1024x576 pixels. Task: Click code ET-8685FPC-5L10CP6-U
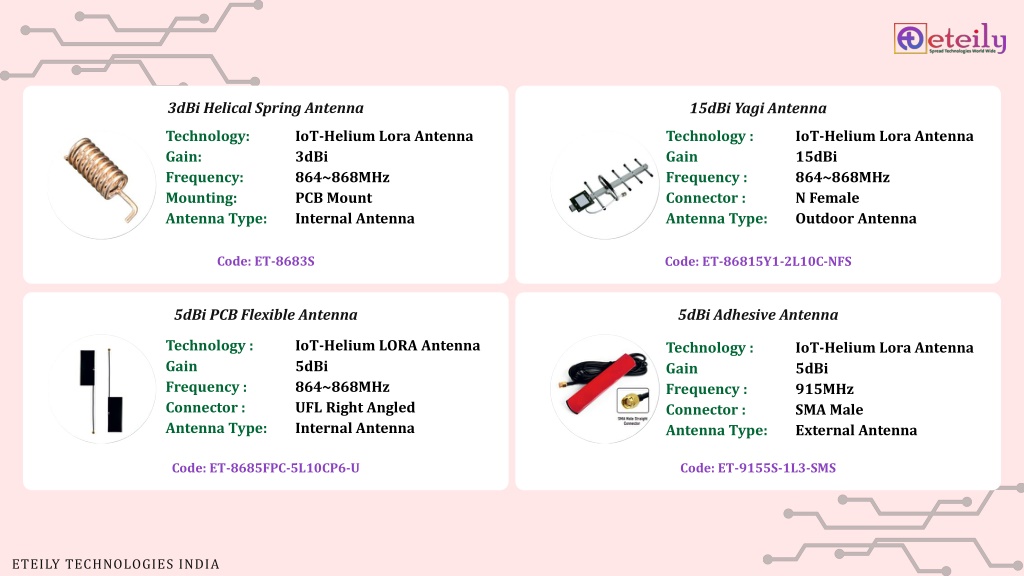tap(265, 468)
